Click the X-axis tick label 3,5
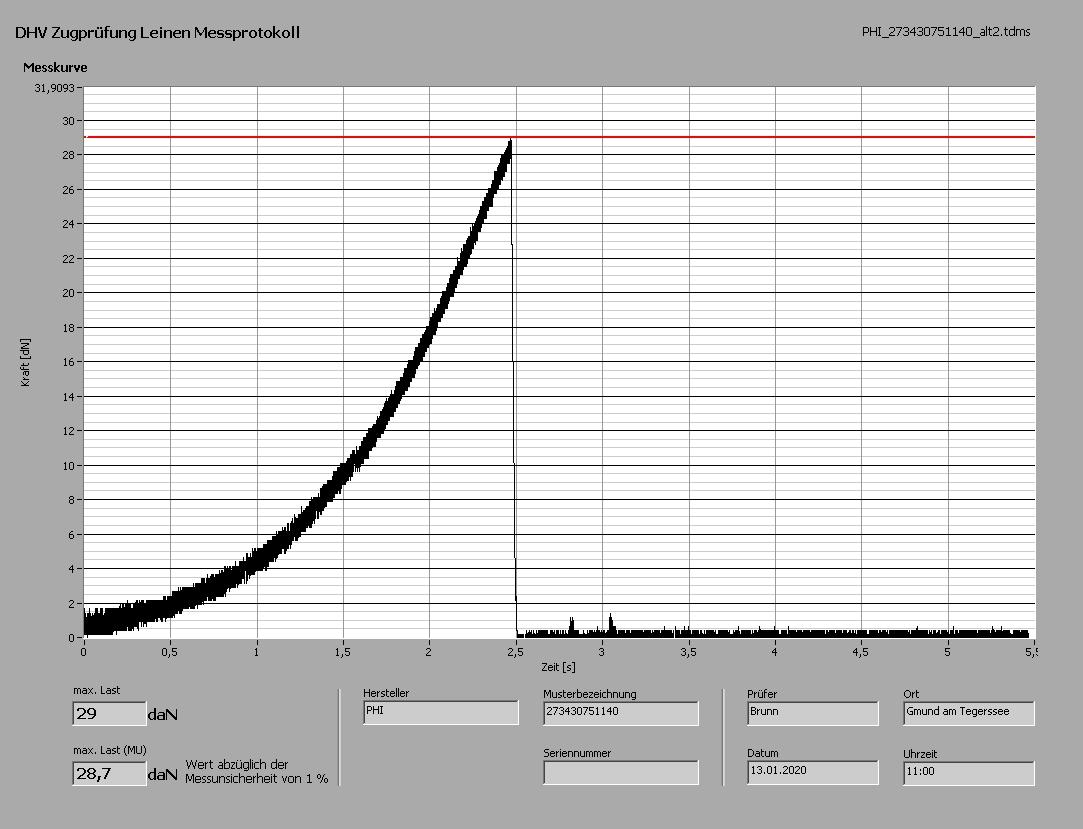 pos(688,652)
